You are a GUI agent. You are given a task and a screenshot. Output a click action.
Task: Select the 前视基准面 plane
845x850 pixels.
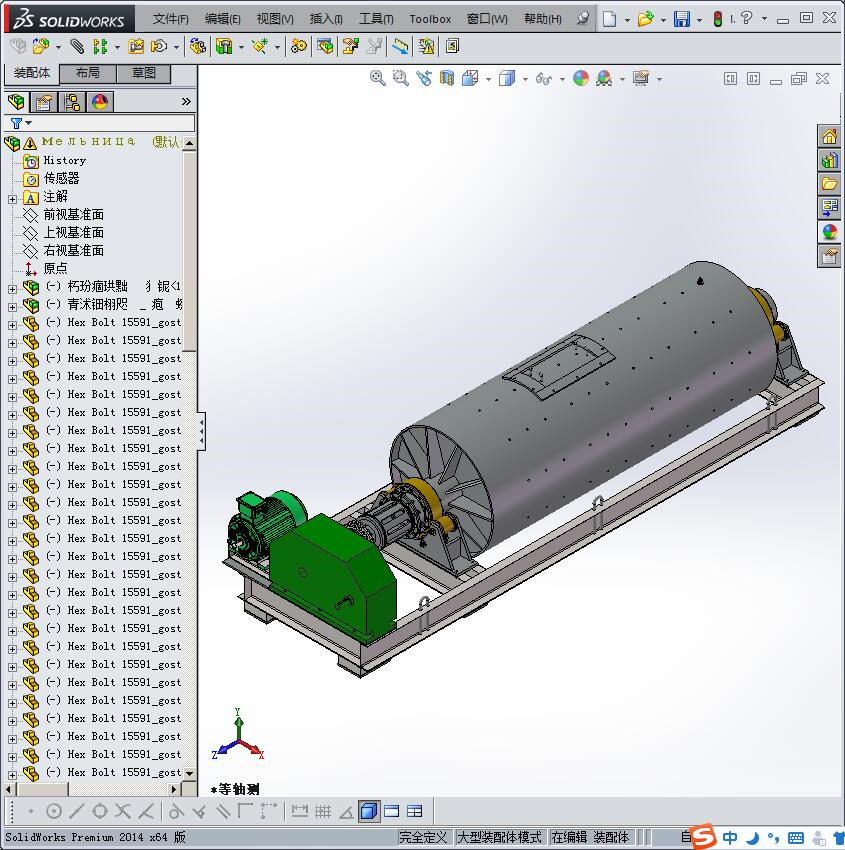73,215
